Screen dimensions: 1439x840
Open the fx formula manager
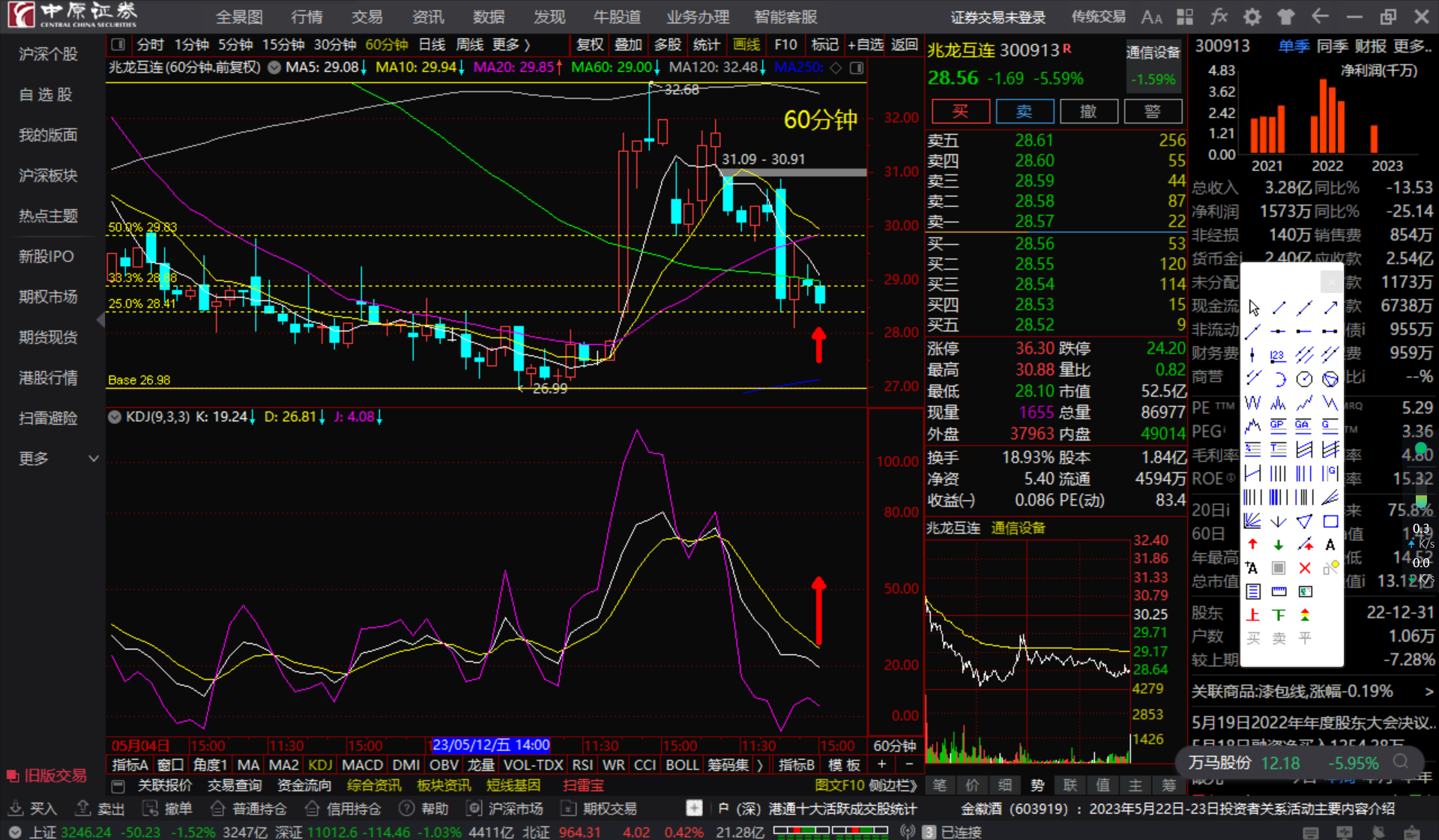(x=1219, y=16)
